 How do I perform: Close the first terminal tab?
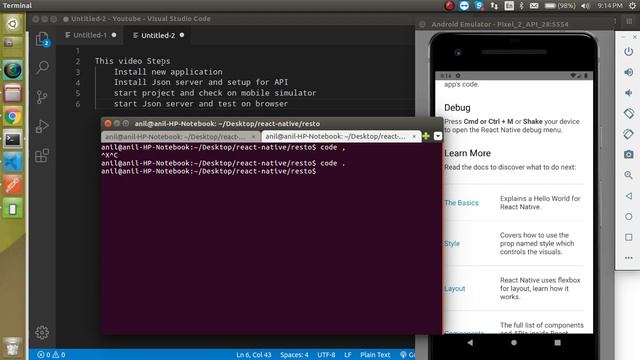coord(253,136)
